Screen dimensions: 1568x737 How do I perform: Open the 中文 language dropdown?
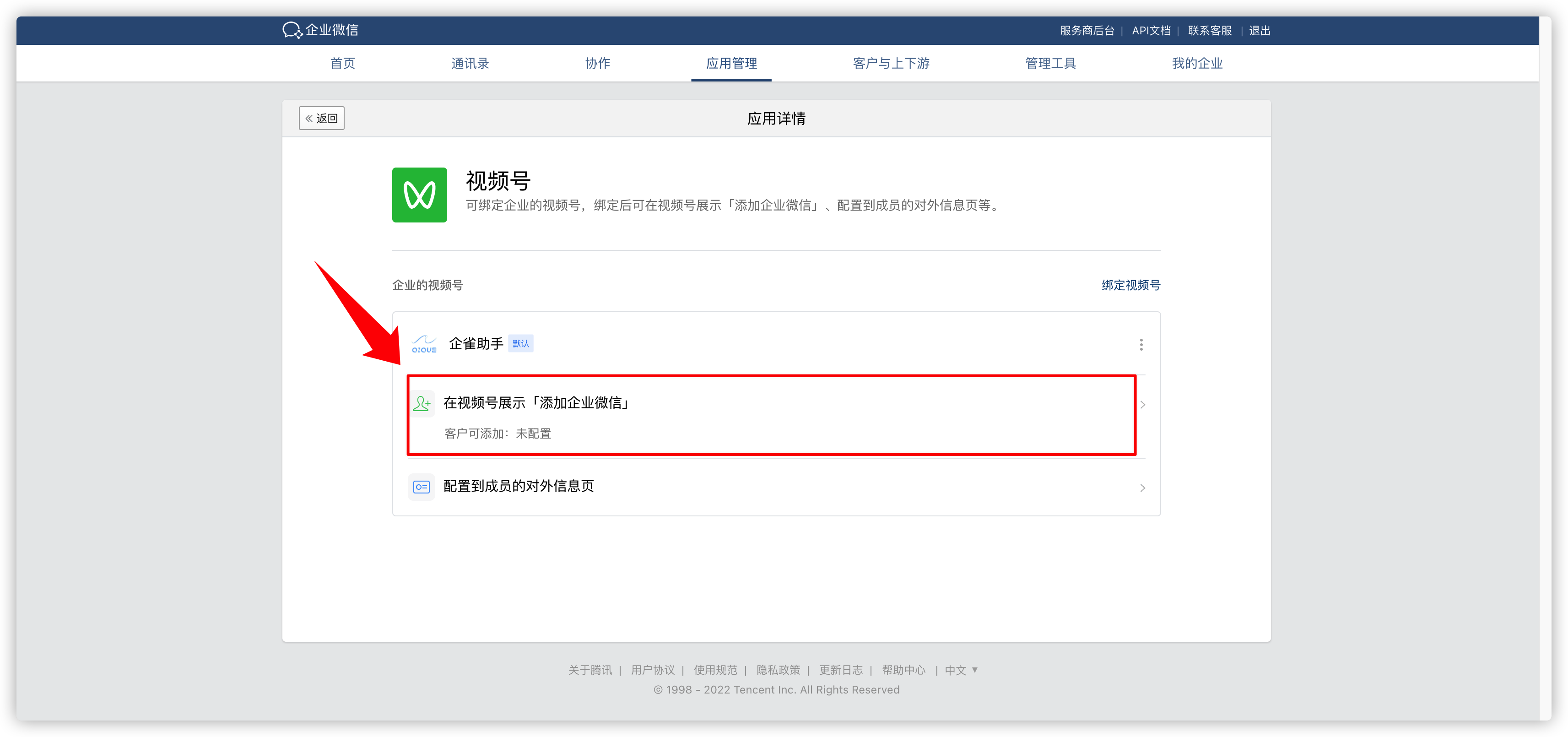tap(961, 670)
